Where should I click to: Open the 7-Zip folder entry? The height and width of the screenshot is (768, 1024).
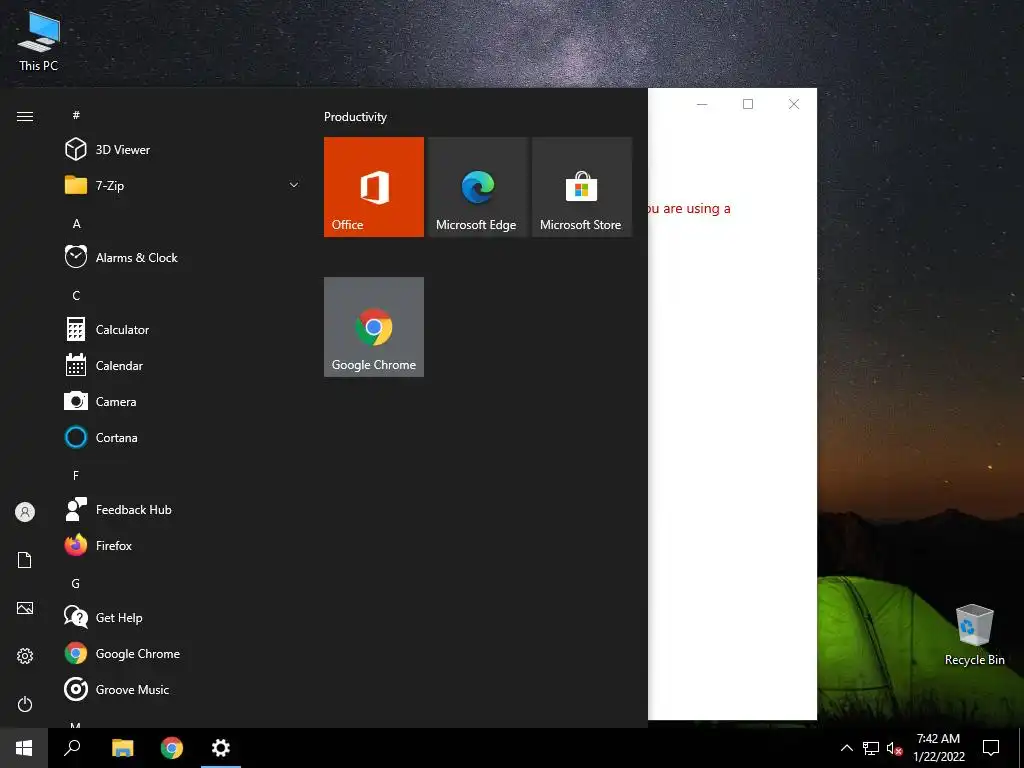[x=183, y=185]
